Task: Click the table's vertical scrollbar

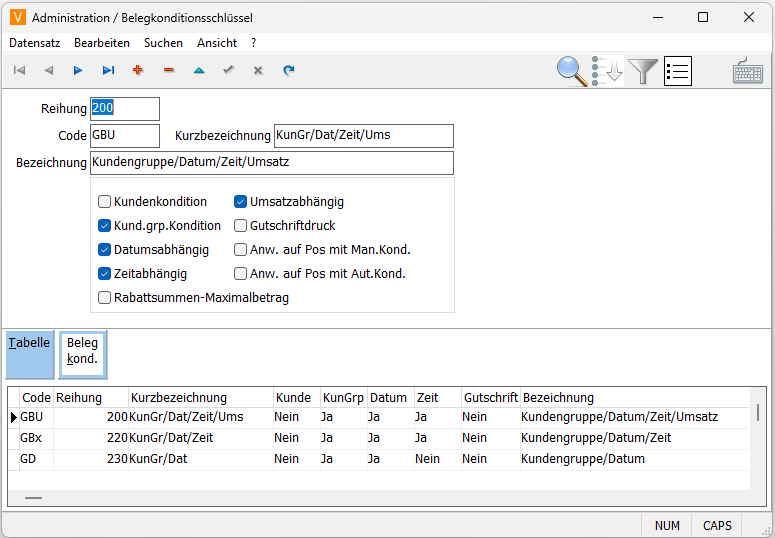Action: point(757,412)
